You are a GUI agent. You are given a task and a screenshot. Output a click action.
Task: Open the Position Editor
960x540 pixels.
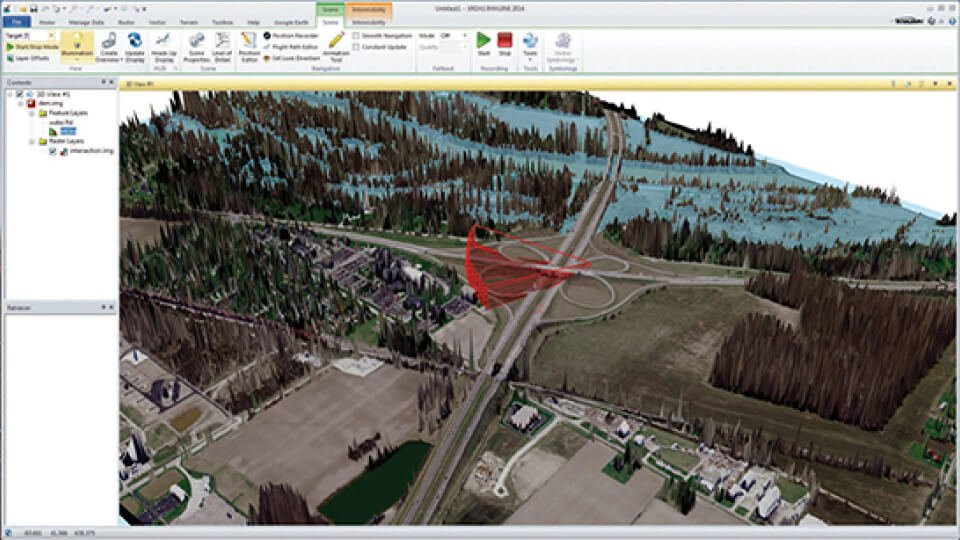(x=249, y=47)
